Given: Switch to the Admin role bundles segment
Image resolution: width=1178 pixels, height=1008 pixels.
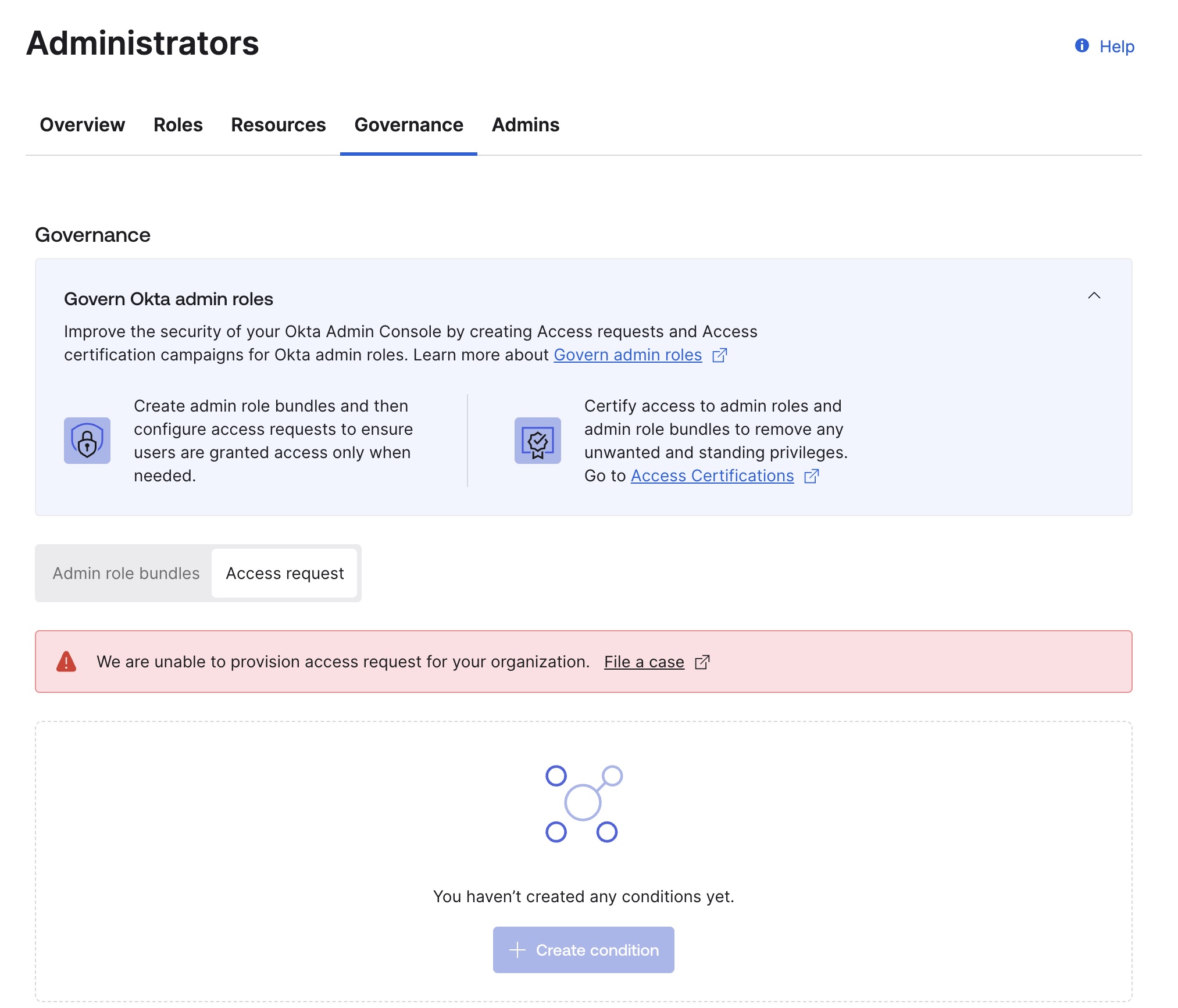Looking at the screenshot, I should coord(125,573).
